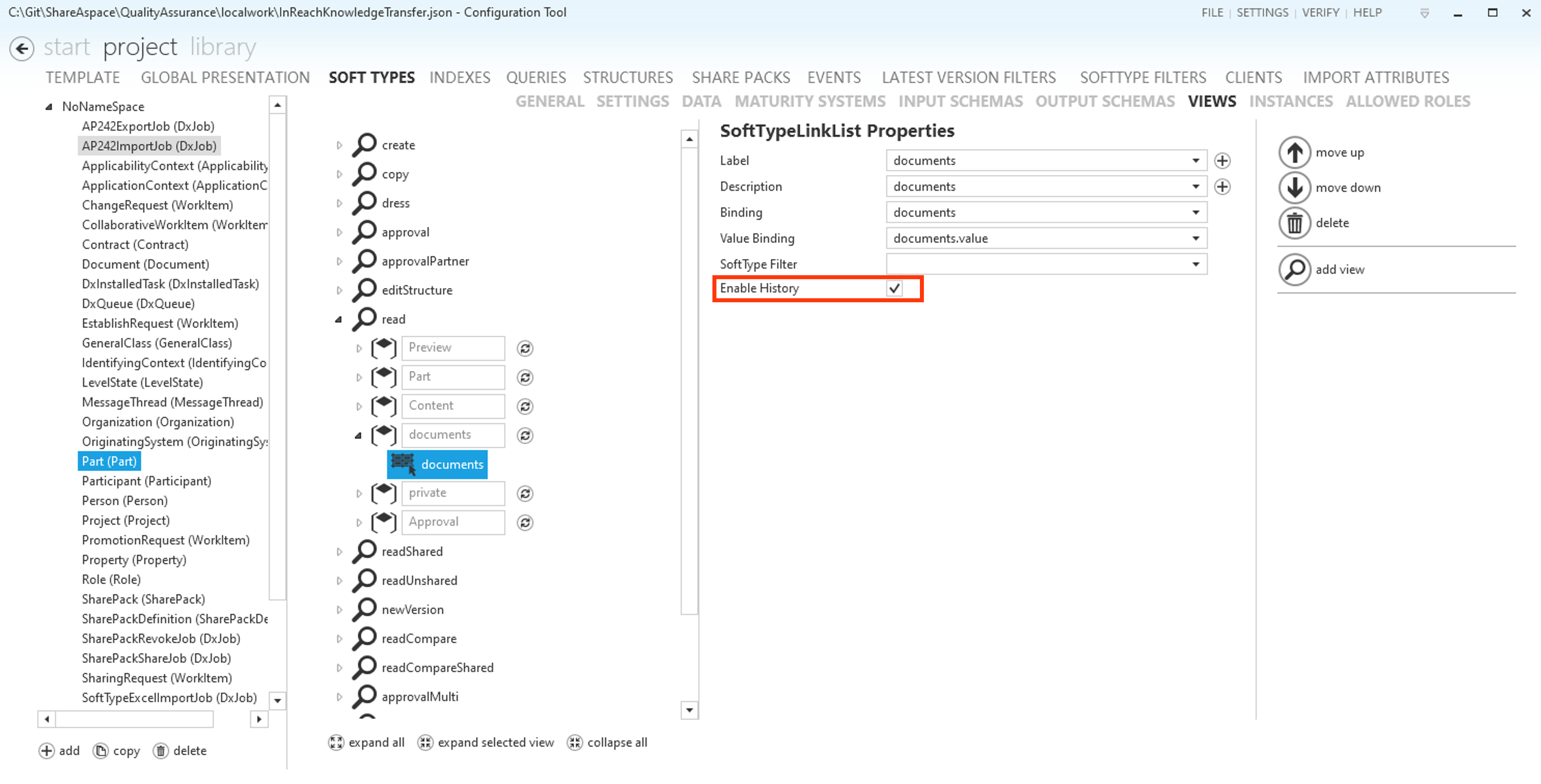This screenshot has height=784, width=1541.
Task: Expand the create view node
Action: (x=339, y=145)
